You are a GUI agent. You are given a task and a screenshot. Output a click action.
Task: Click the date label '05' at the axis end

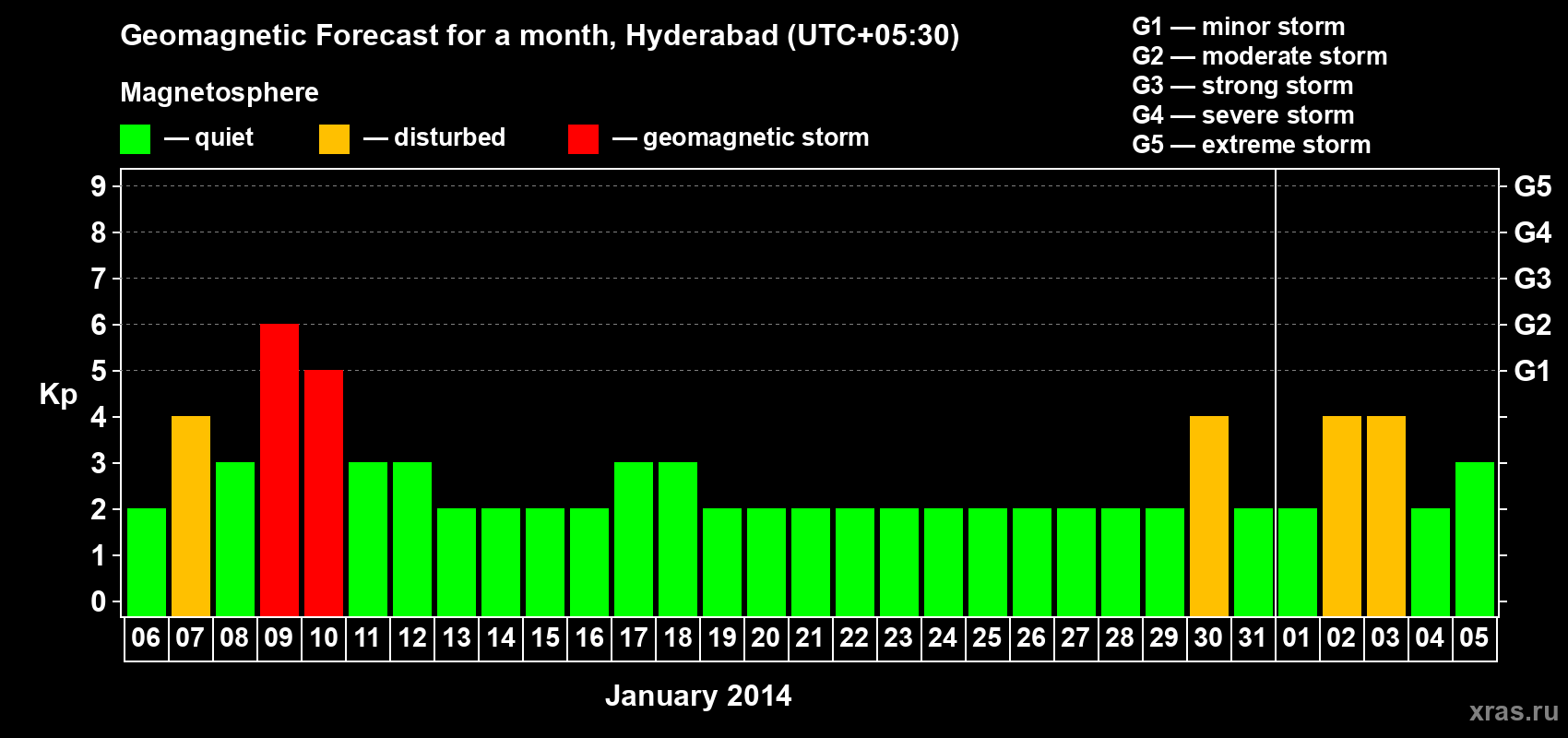pos(1474,637)
